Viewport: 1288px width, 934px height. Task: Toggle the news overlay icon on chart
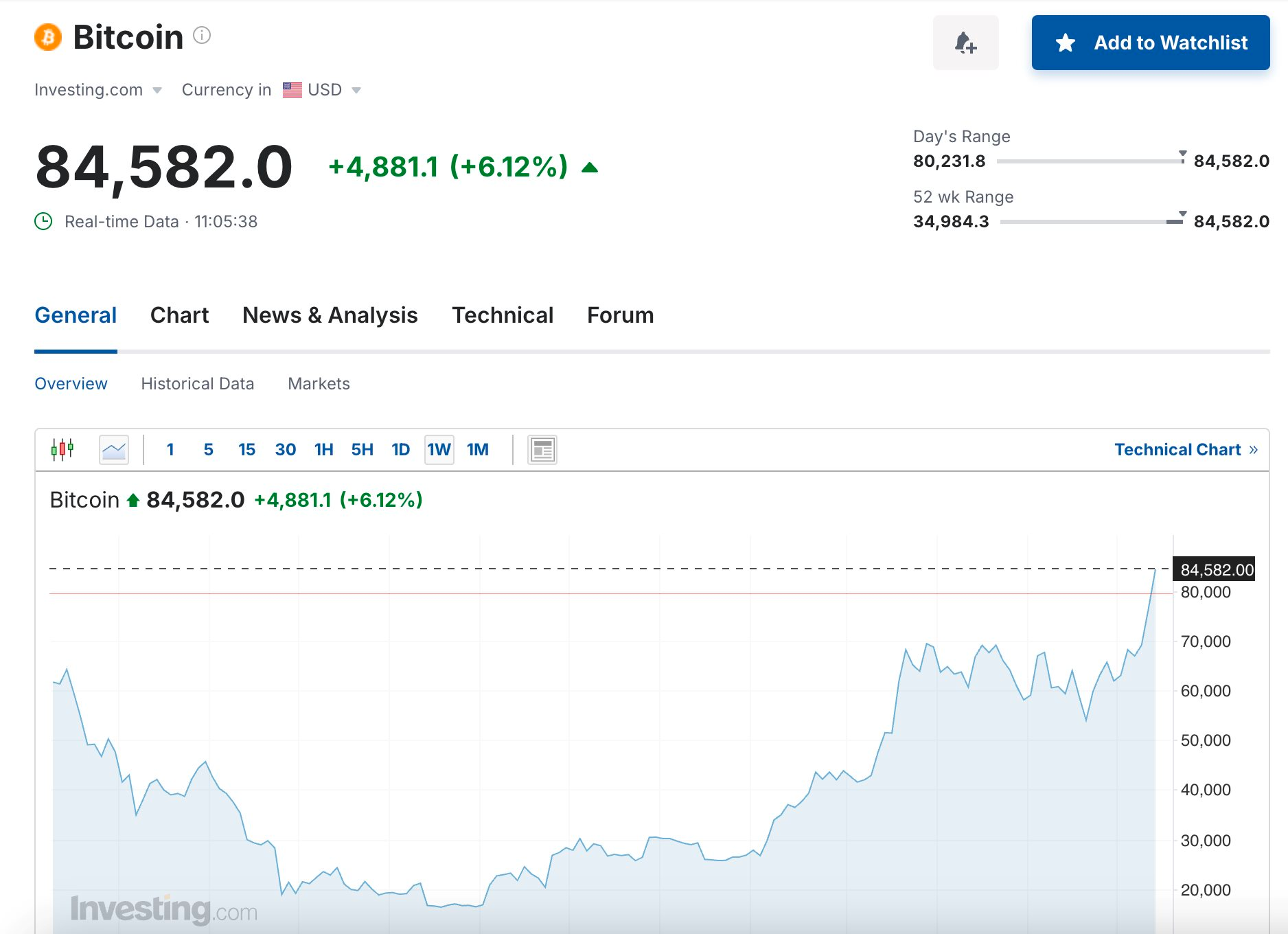tap(542, 450)
